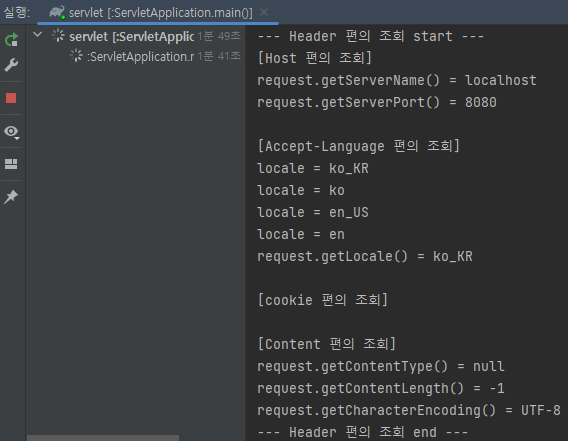Screen dimensions: 568x441
Task: Click the '1분 41초' duration text
Action: click(219, 56)
